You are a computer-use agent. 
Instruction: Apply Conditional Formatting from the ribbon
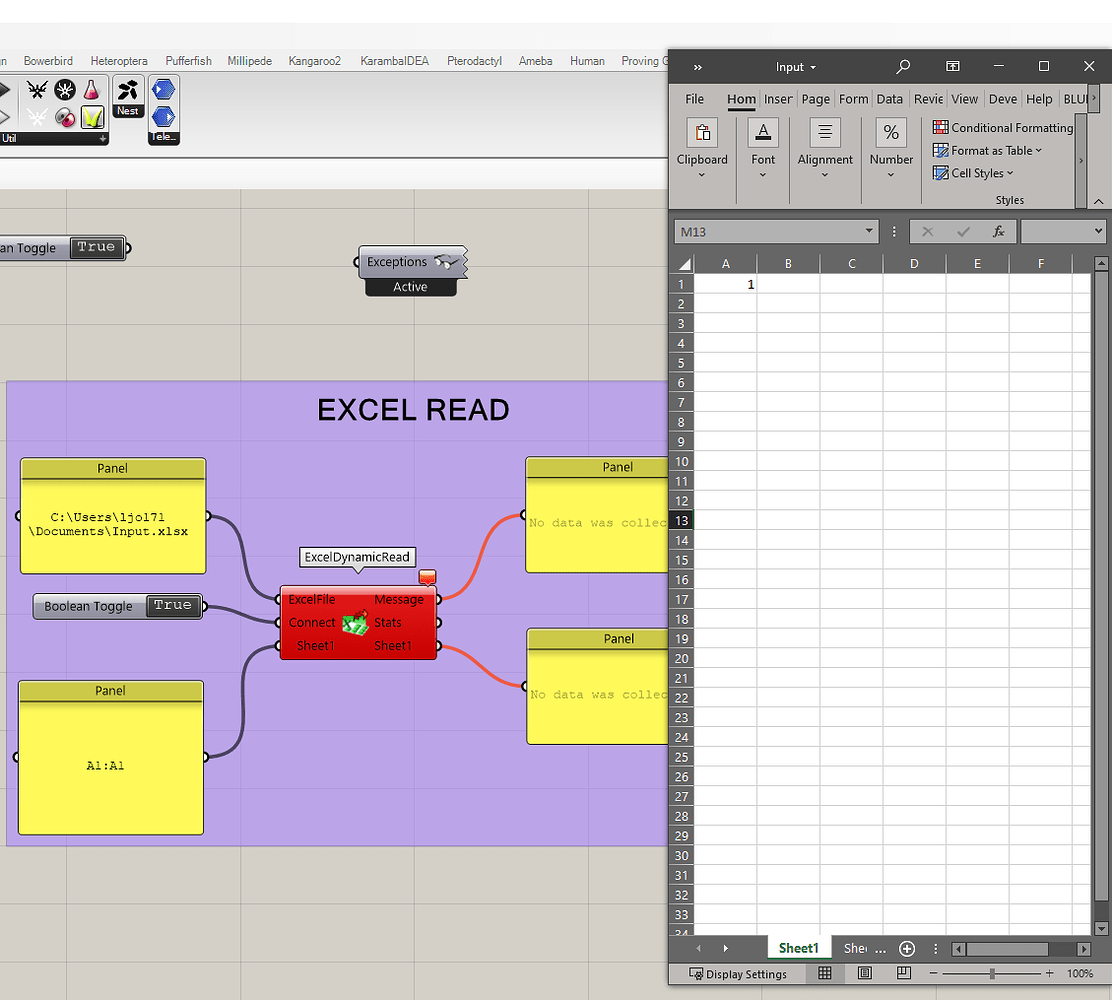coord(1001,127)
